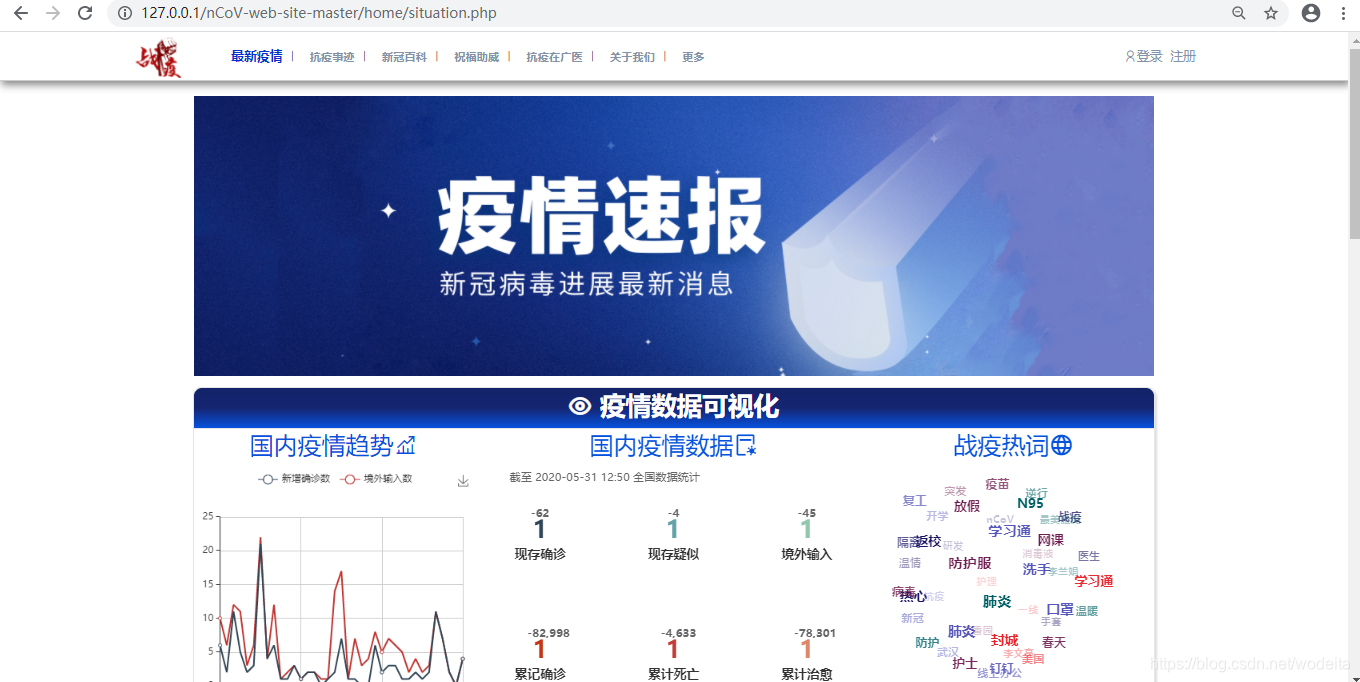Toggle the 境外输入数 legend series

click(377, 479)
